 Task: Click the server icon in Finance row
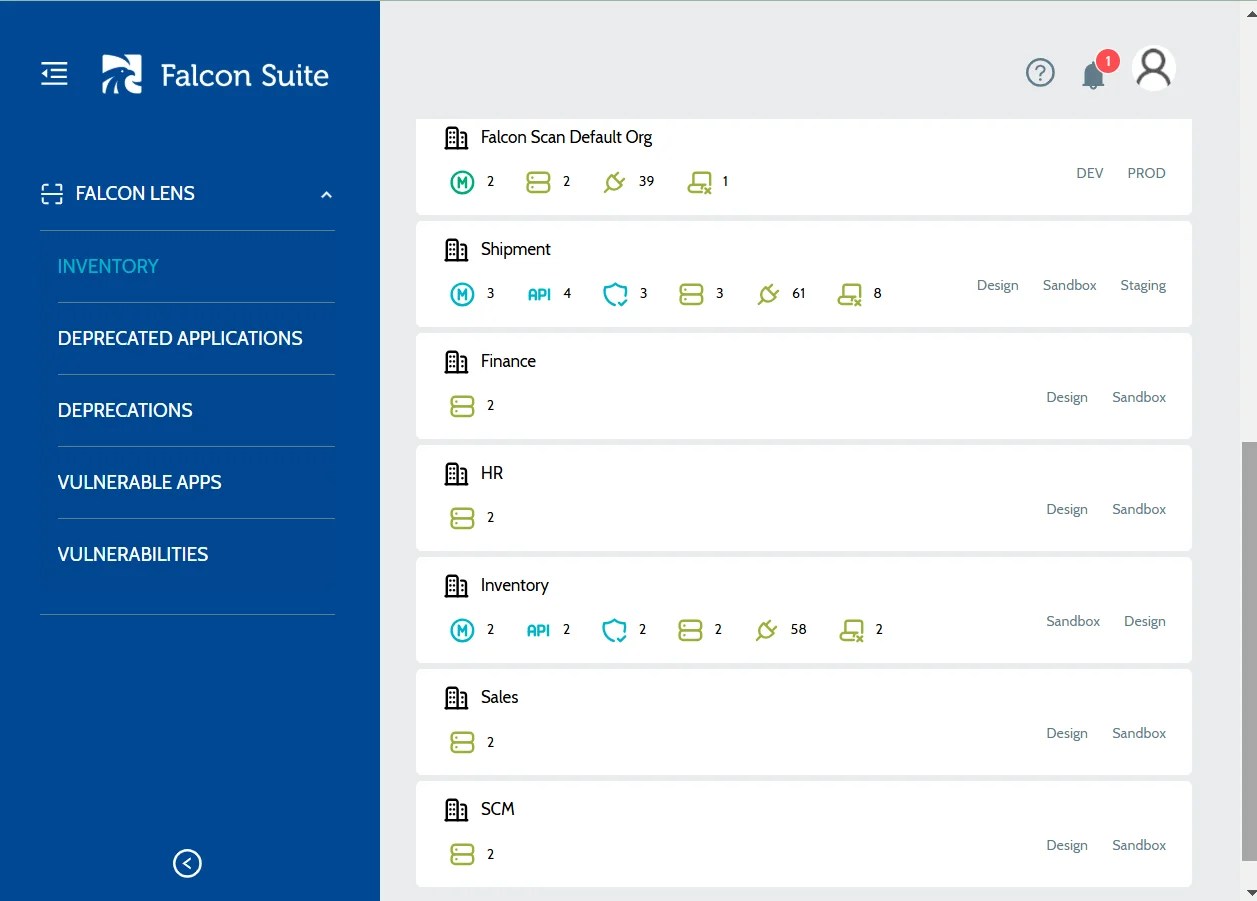point(462,406)
